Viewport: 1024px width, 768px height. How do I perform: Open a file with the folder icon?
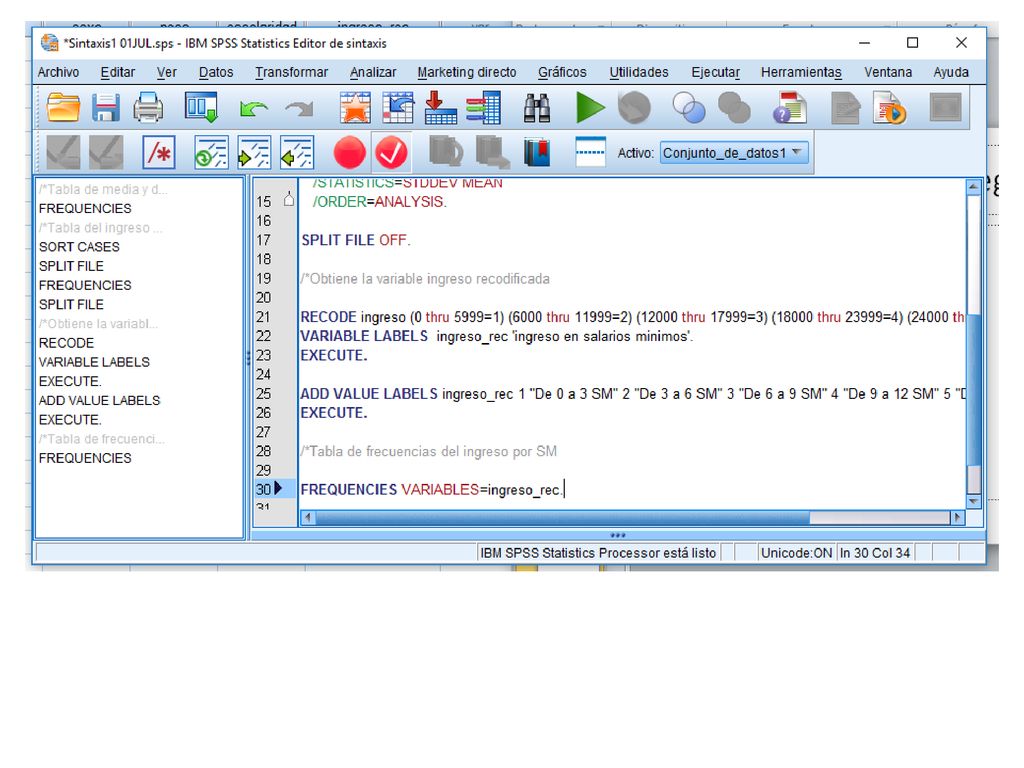(63, 108)
